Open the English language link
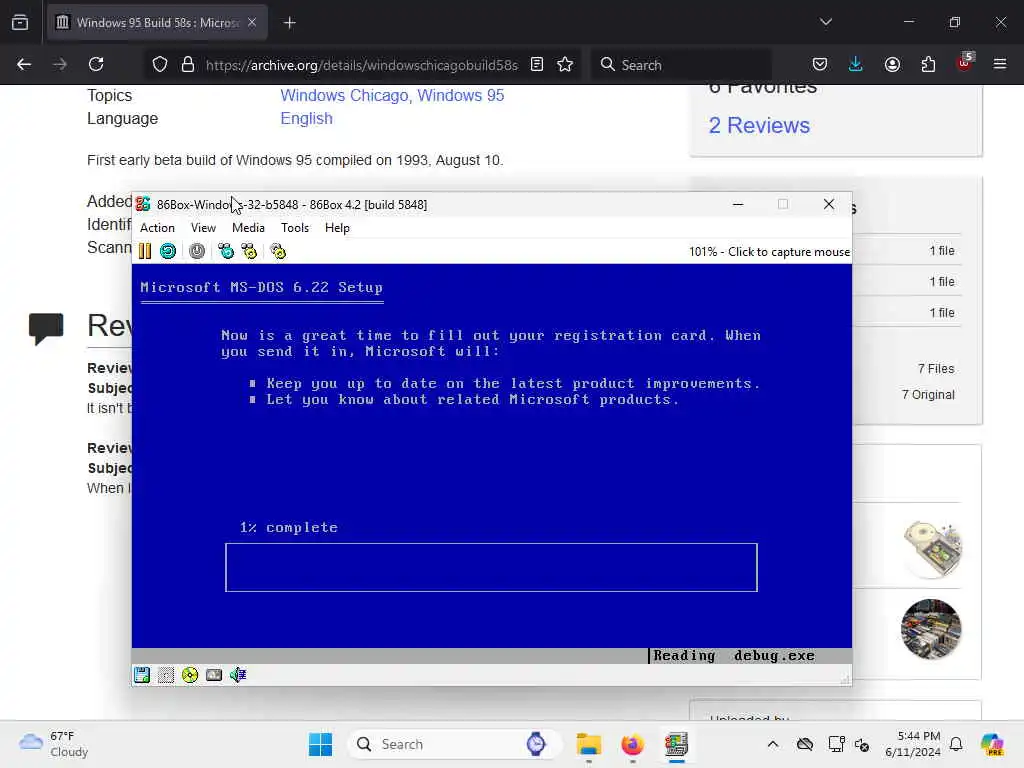The height and width of the screenshot is (768, 1024). [x=306, y=119]
